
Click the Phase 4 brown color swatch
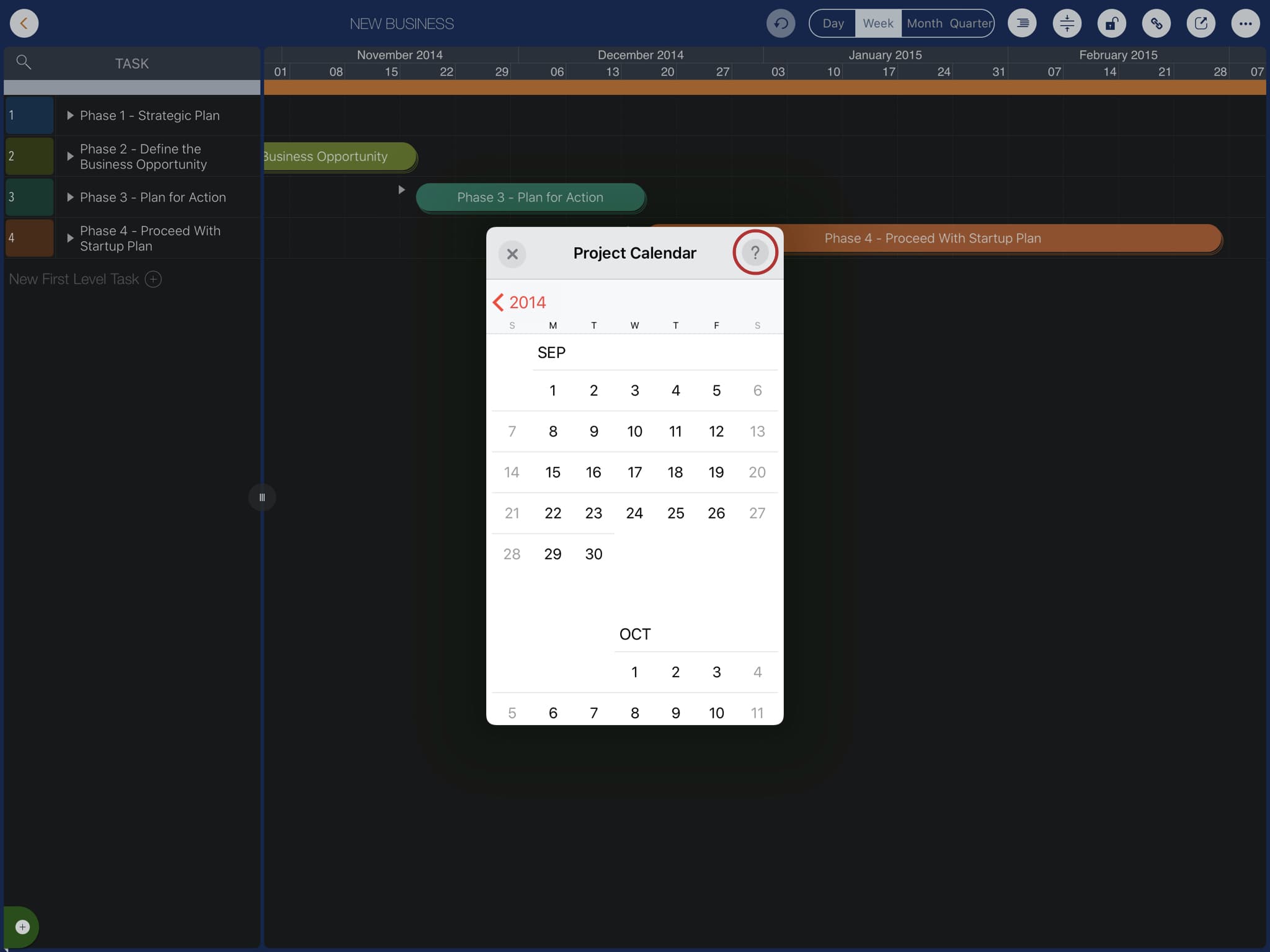(29, 238)
